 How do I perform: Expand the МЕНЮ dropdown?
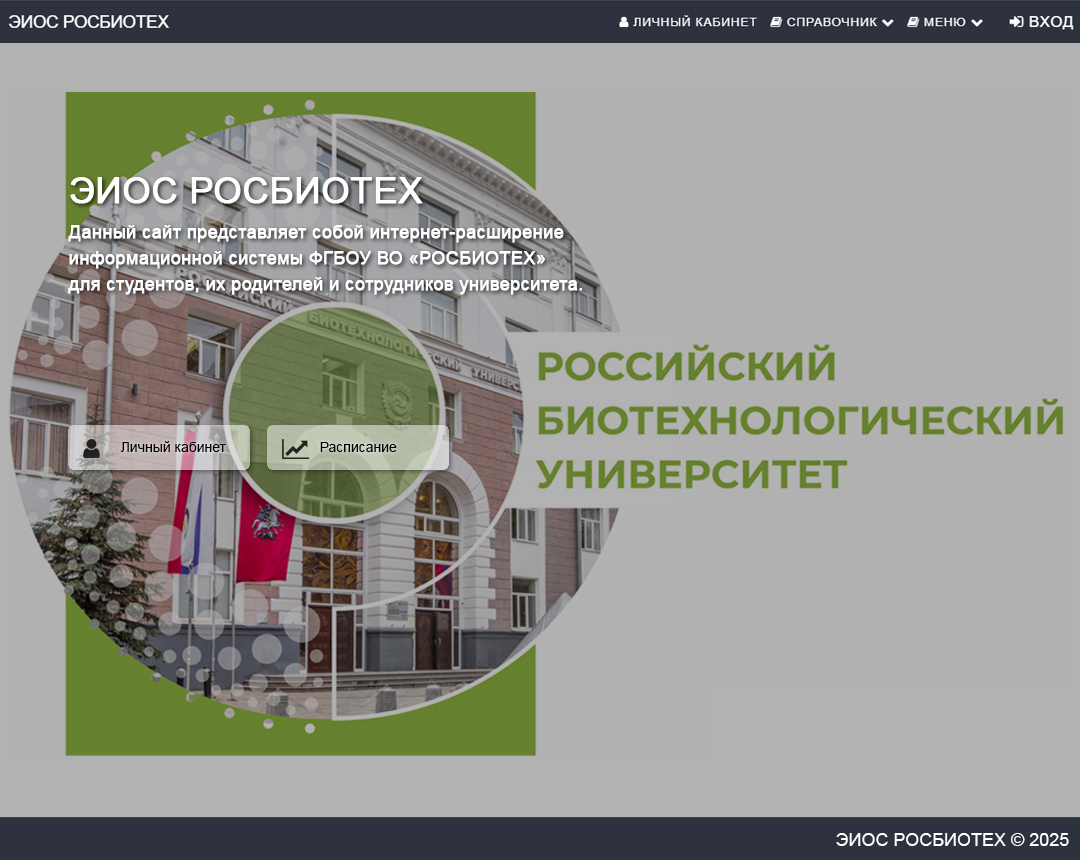coord(944,22)
